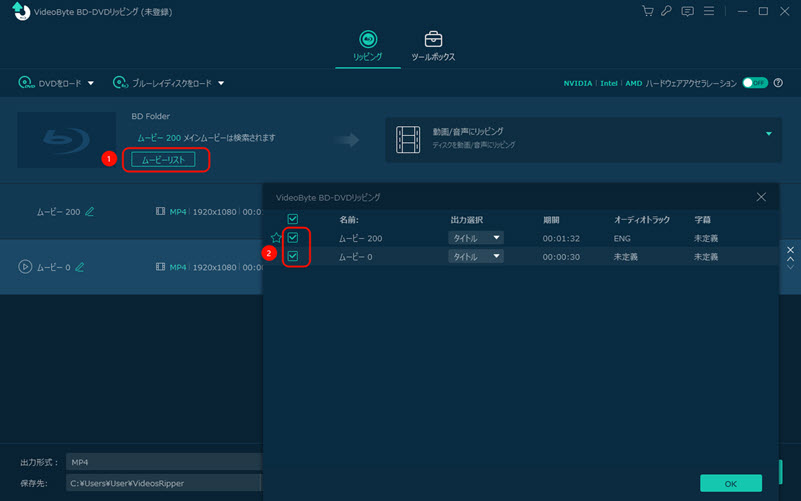Click the hardware acceleration help icon
The height and width of the screenshot is (501, 801).
tap(778, 83)
